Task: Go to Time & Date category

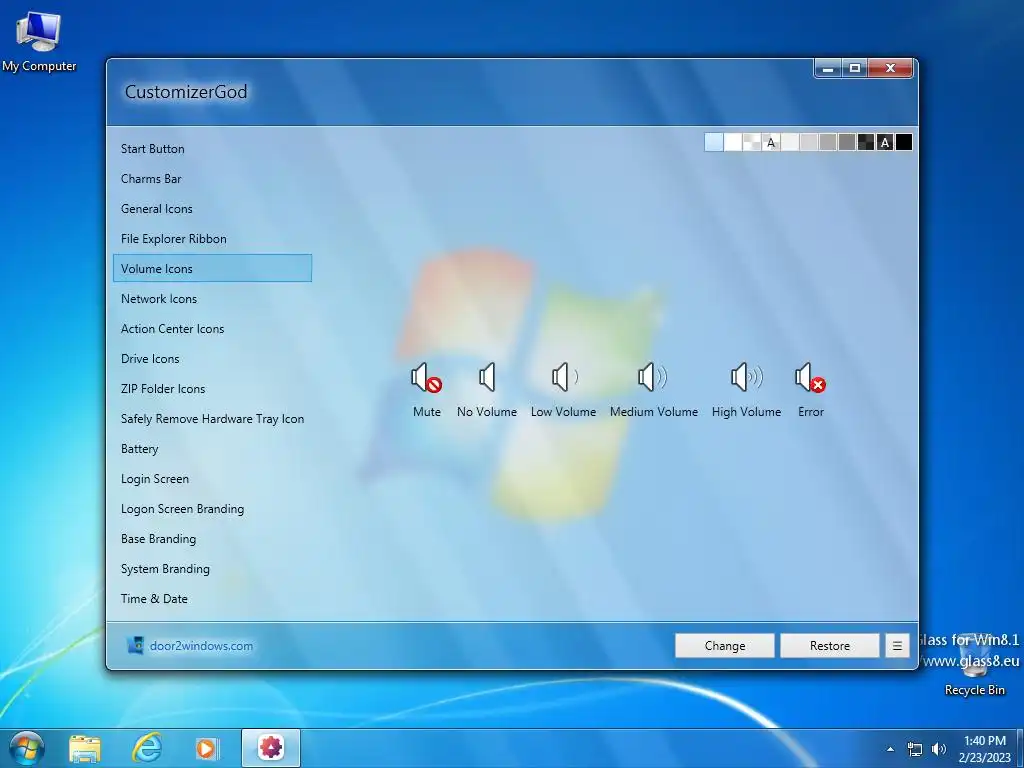Action: 212,599
